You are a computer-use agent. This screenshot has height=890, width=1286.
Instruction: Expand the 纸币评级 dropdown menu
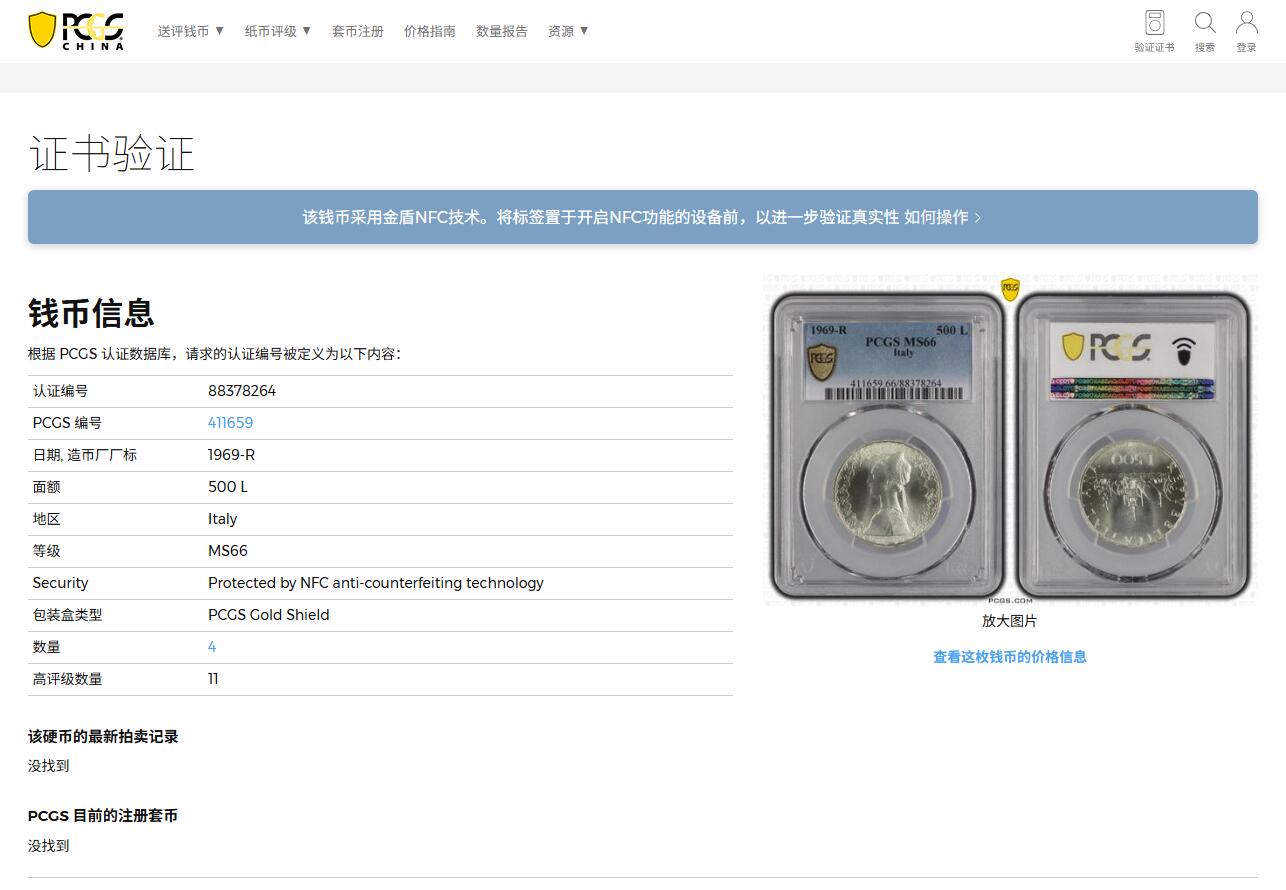(278, 31)
